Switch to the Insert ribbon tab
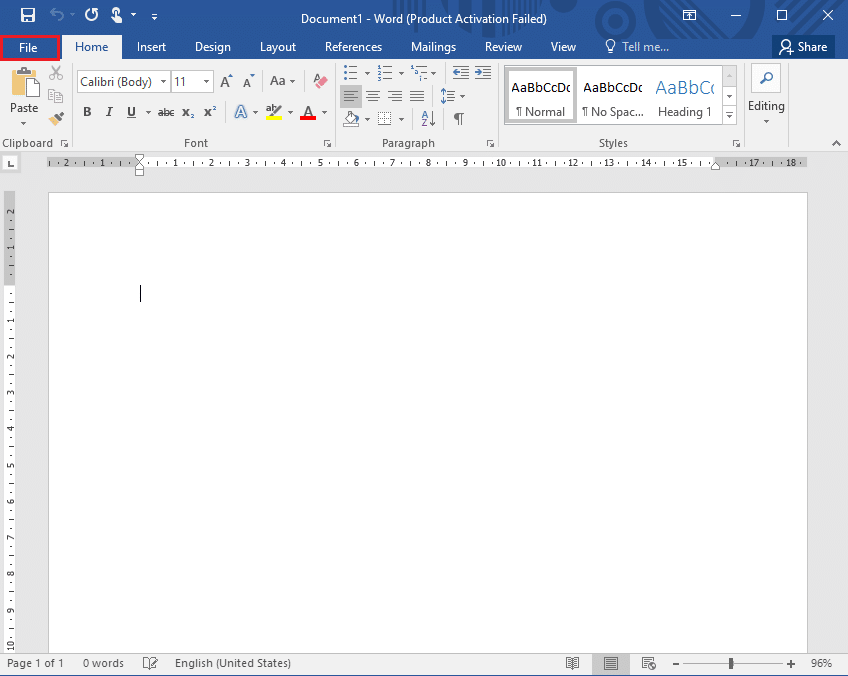Viewport: 848px width, 676px height. coord(151,46)
